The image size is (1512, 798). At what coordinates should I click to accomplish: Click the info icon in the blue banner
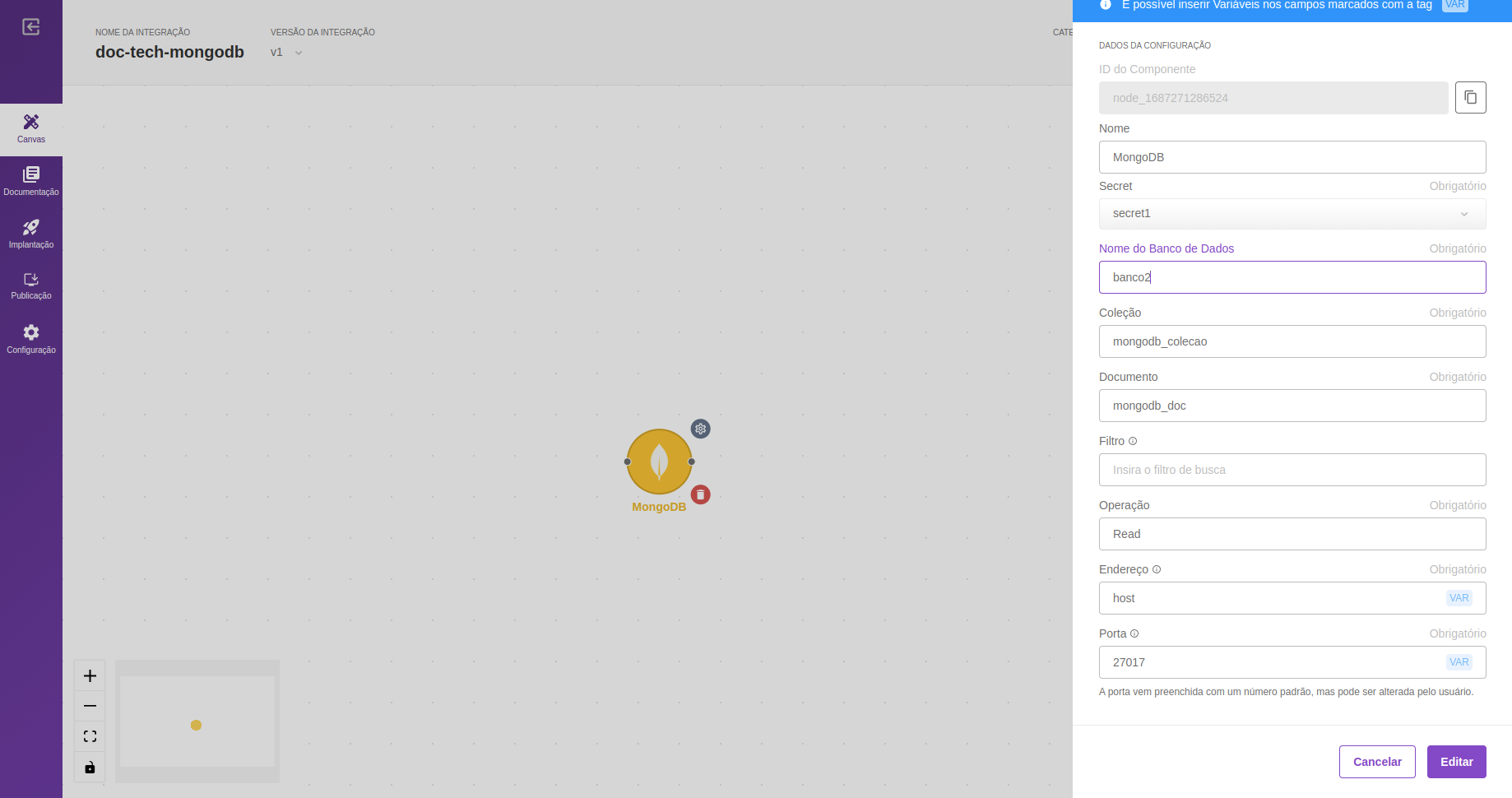1106,5
